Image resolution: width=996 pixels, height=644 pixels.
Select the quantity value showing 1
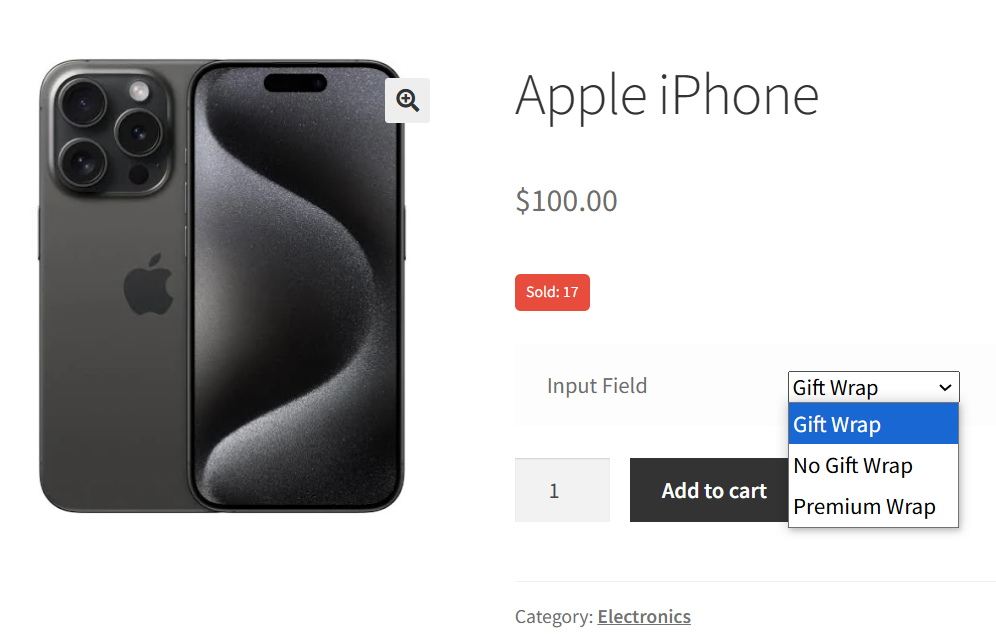pos(562,489)
